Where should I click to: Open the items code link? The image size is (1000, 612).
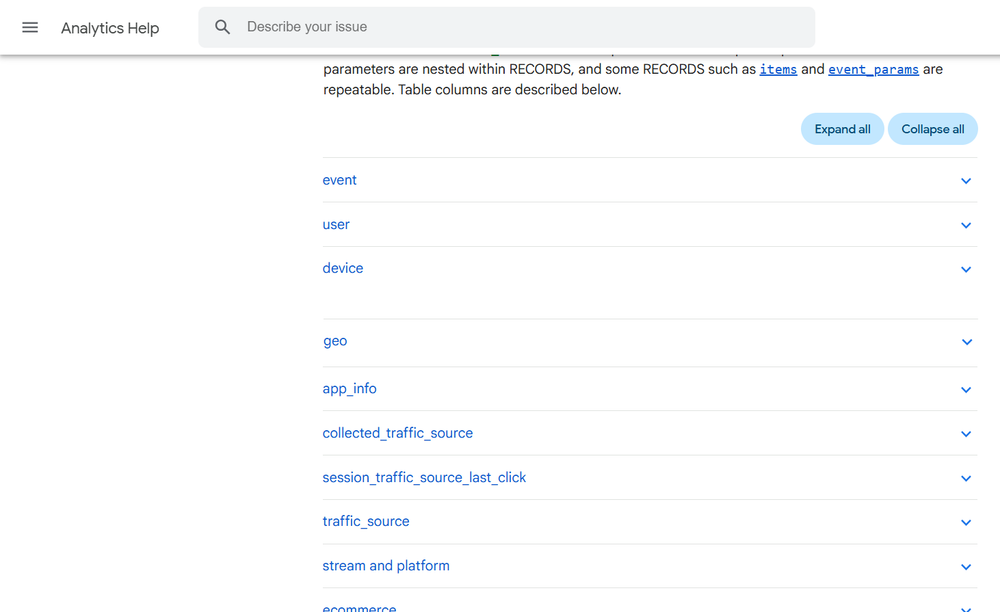coord(778,70)
